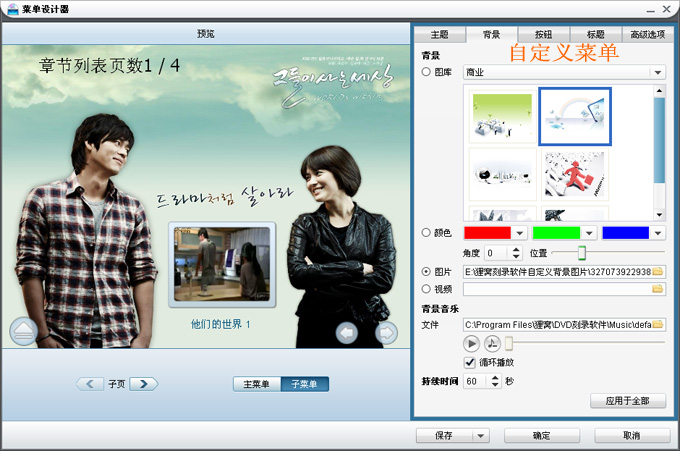
Task: Switch preview to 子菜单
Action: 304,384
